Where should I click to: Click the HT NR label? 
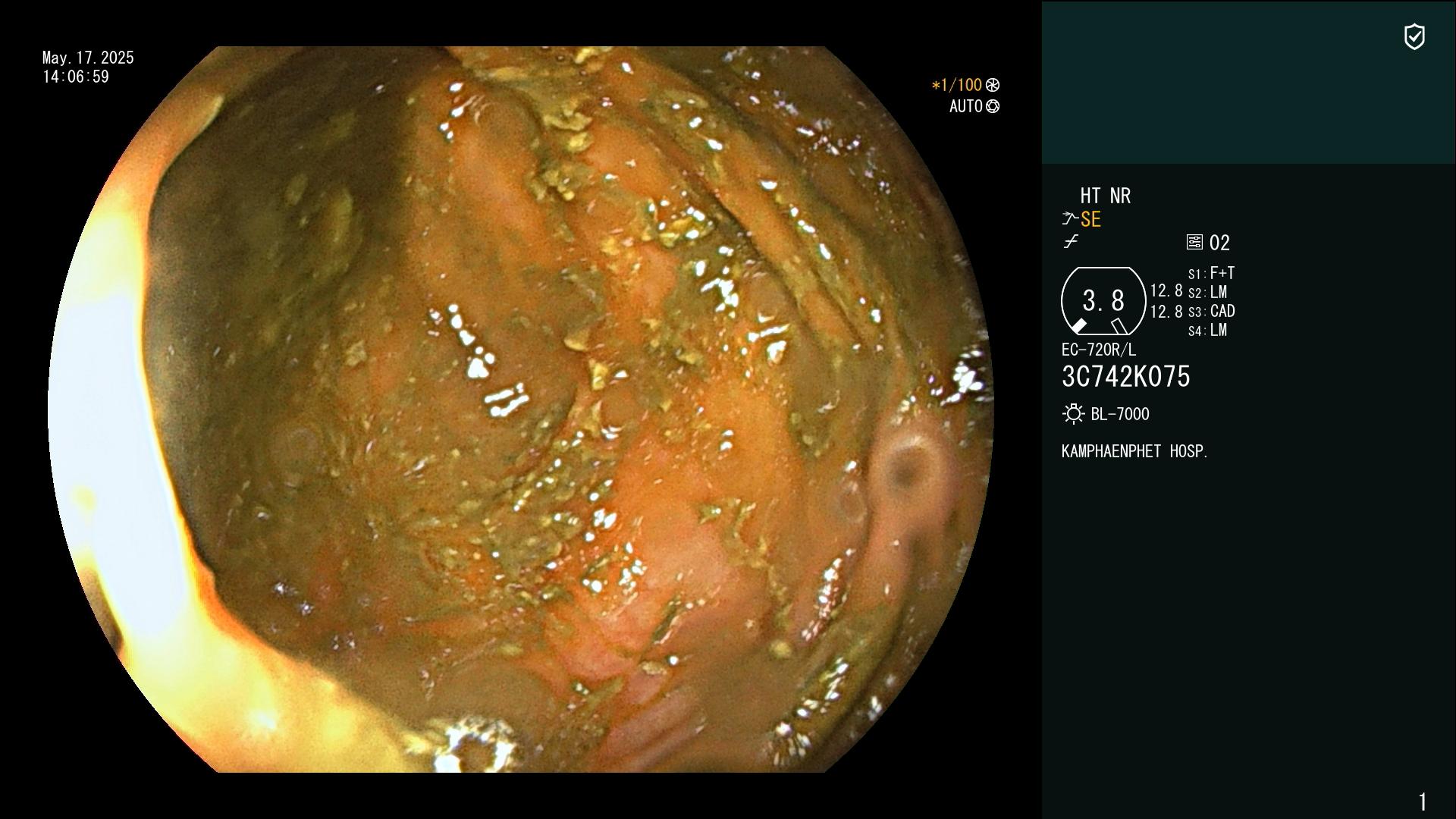tap(1106, 196)
